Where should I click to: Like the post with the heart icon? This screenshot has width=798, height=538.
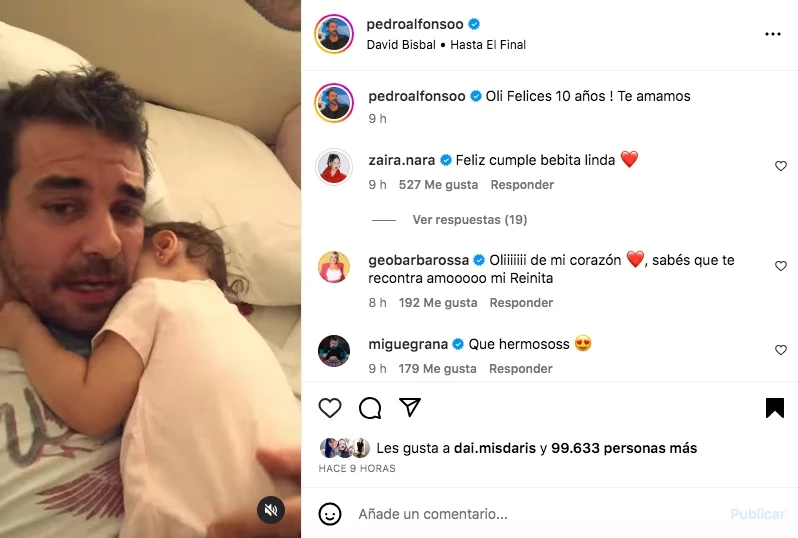[x=330, y=408]
